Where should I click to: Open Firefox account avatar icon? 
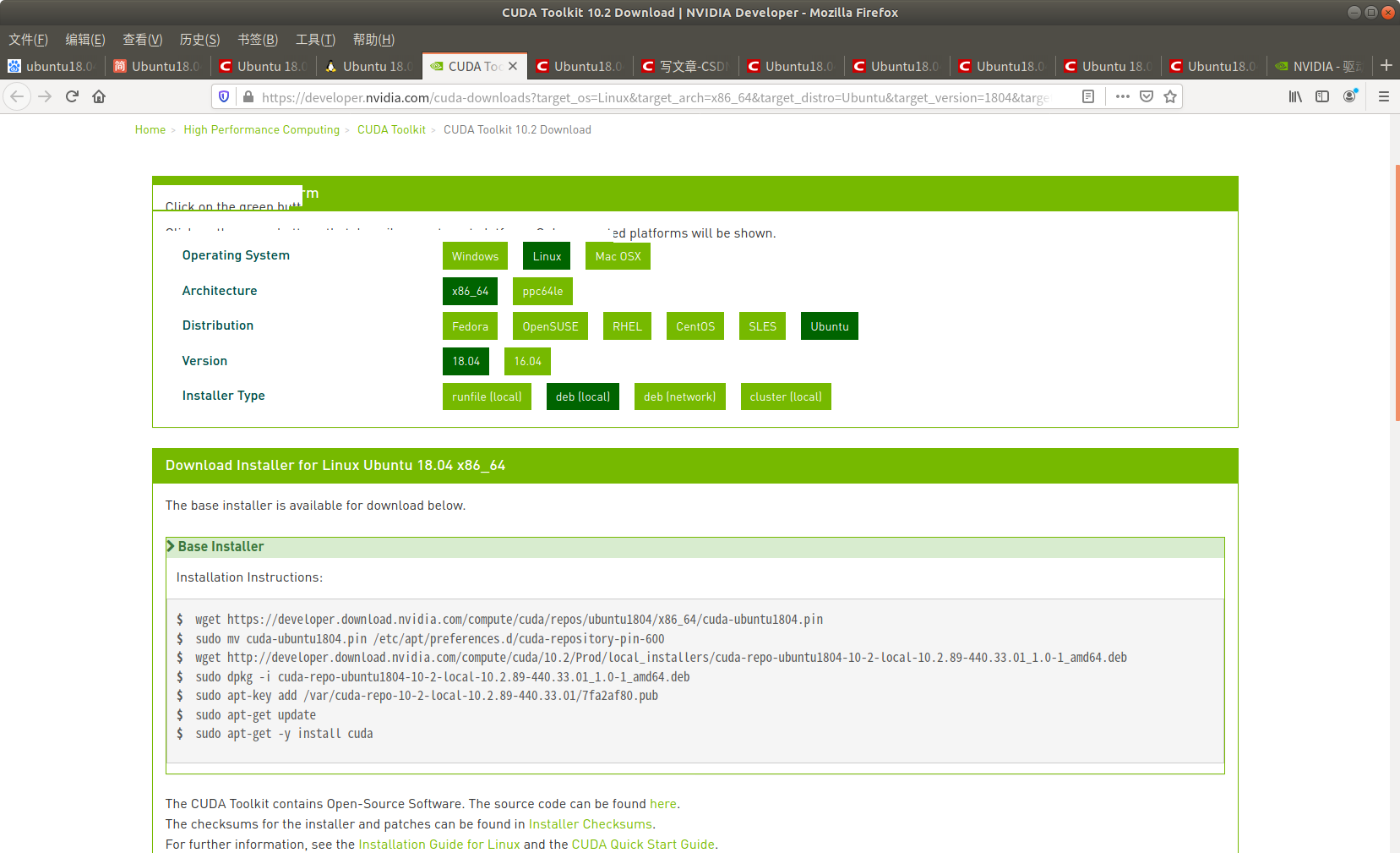1350,96
